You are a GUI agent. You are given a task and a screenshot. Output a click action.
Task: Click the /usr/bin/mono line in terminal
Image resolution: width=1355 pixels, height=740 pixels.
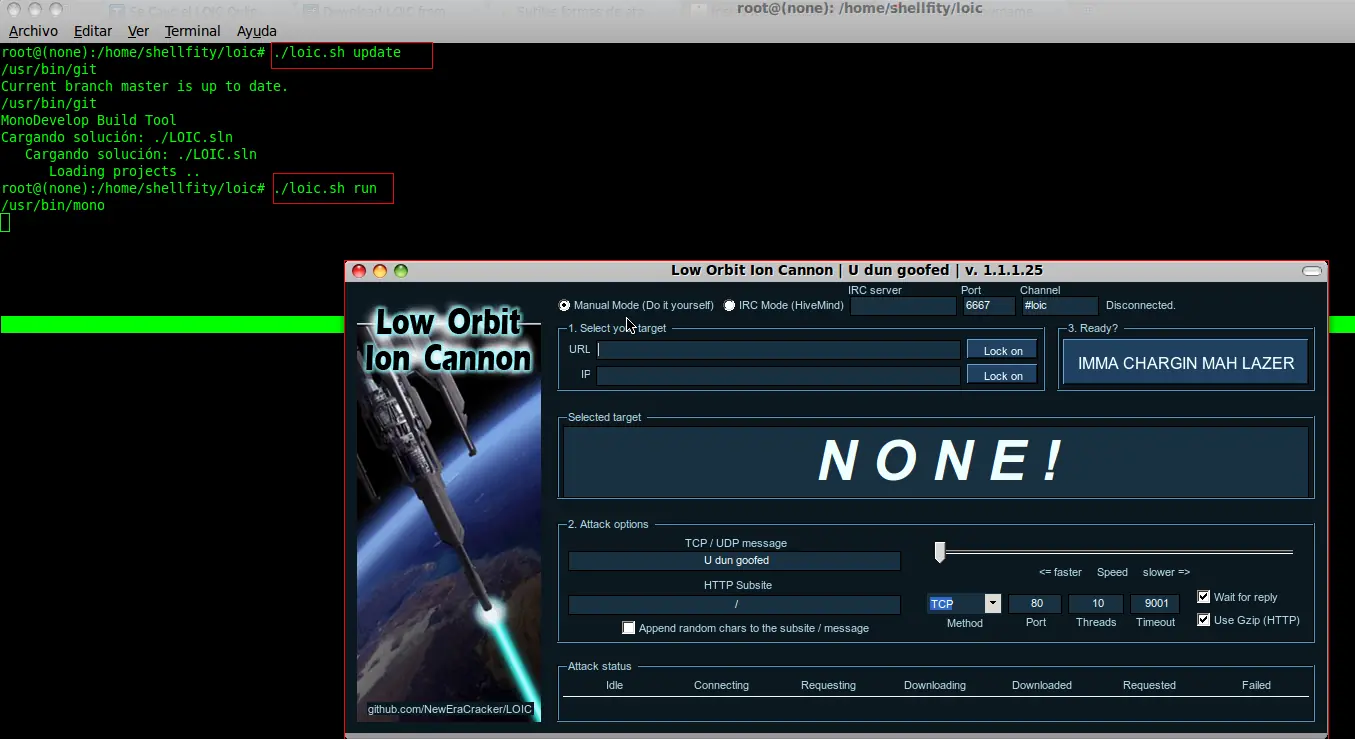pyautogui.click(x=52, y=205)
